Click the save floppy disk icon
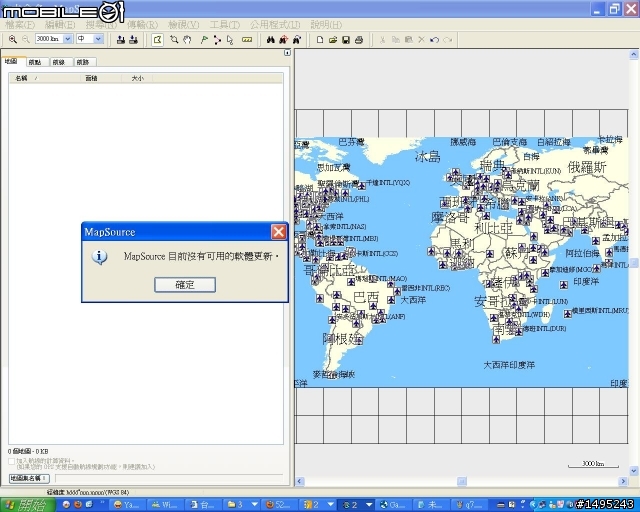Viewport: 640px width, 512px height. click(346, 40)
